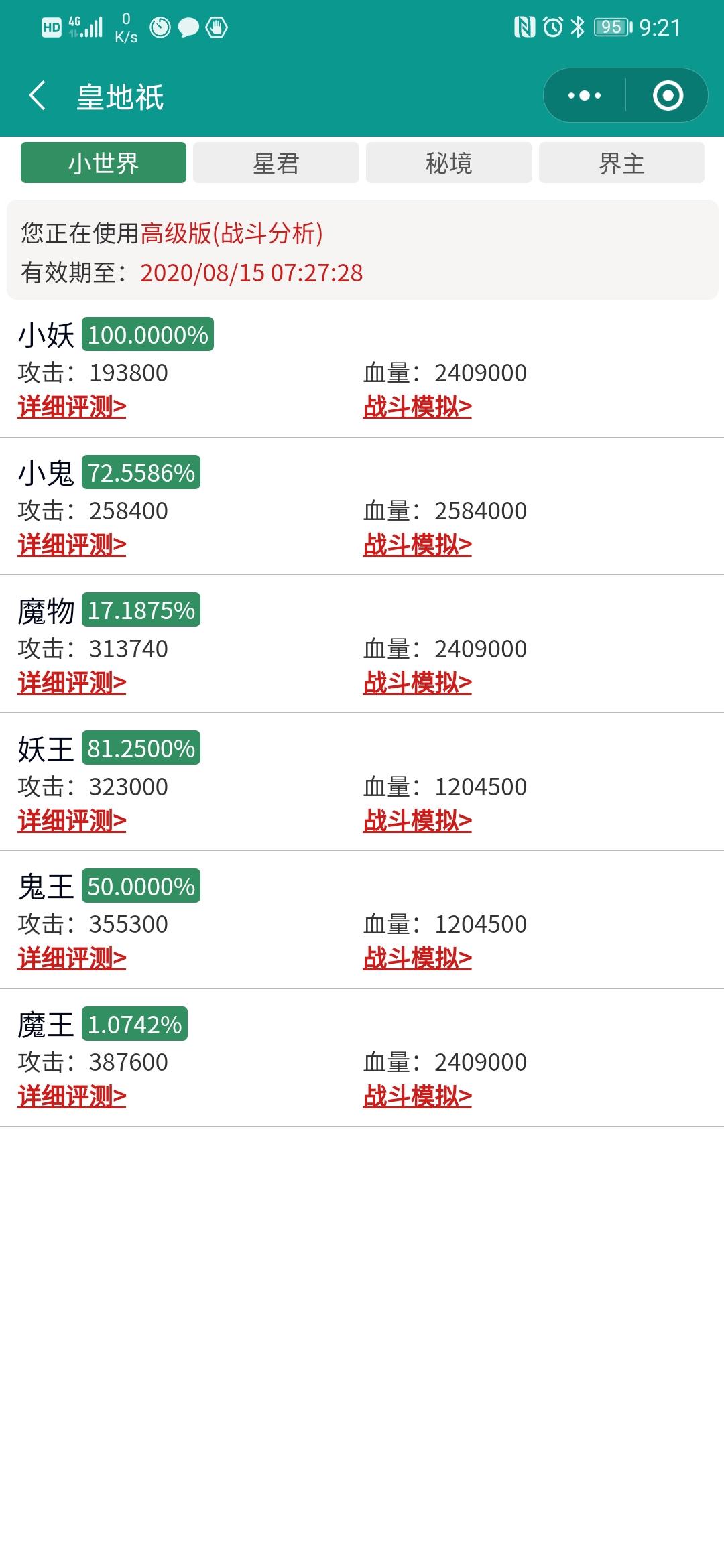Tap the circular close mini program icon
This screenshot has width=724, height=1568.
[x=668, y=96]
